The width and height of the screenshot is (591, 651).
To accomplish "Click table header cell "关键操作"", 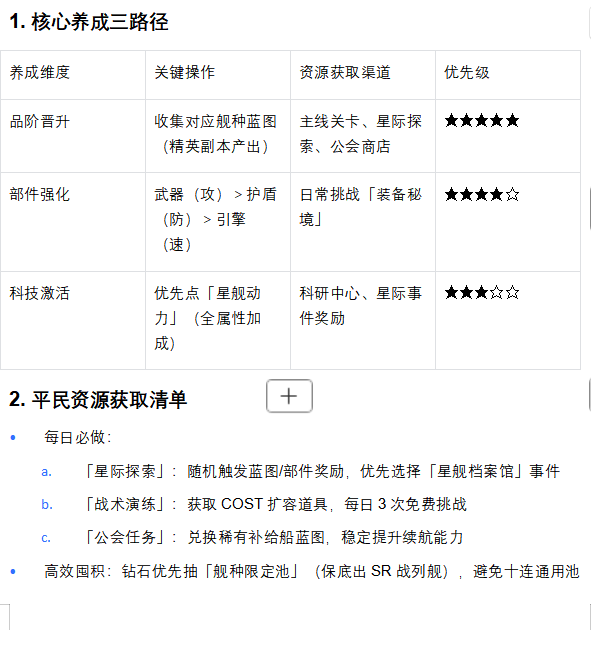I will (218, 75).
